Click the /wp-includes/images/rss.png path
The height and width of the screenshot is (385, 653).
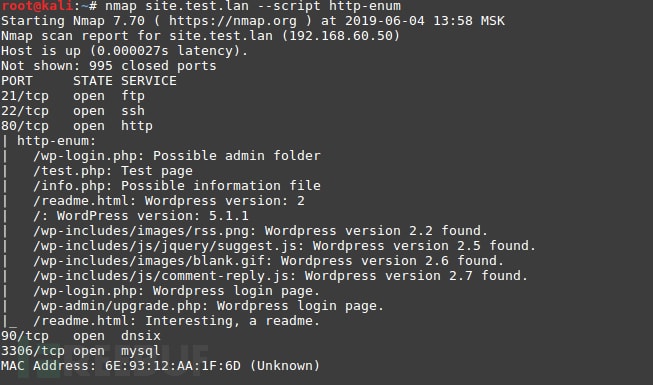(141, 231)
